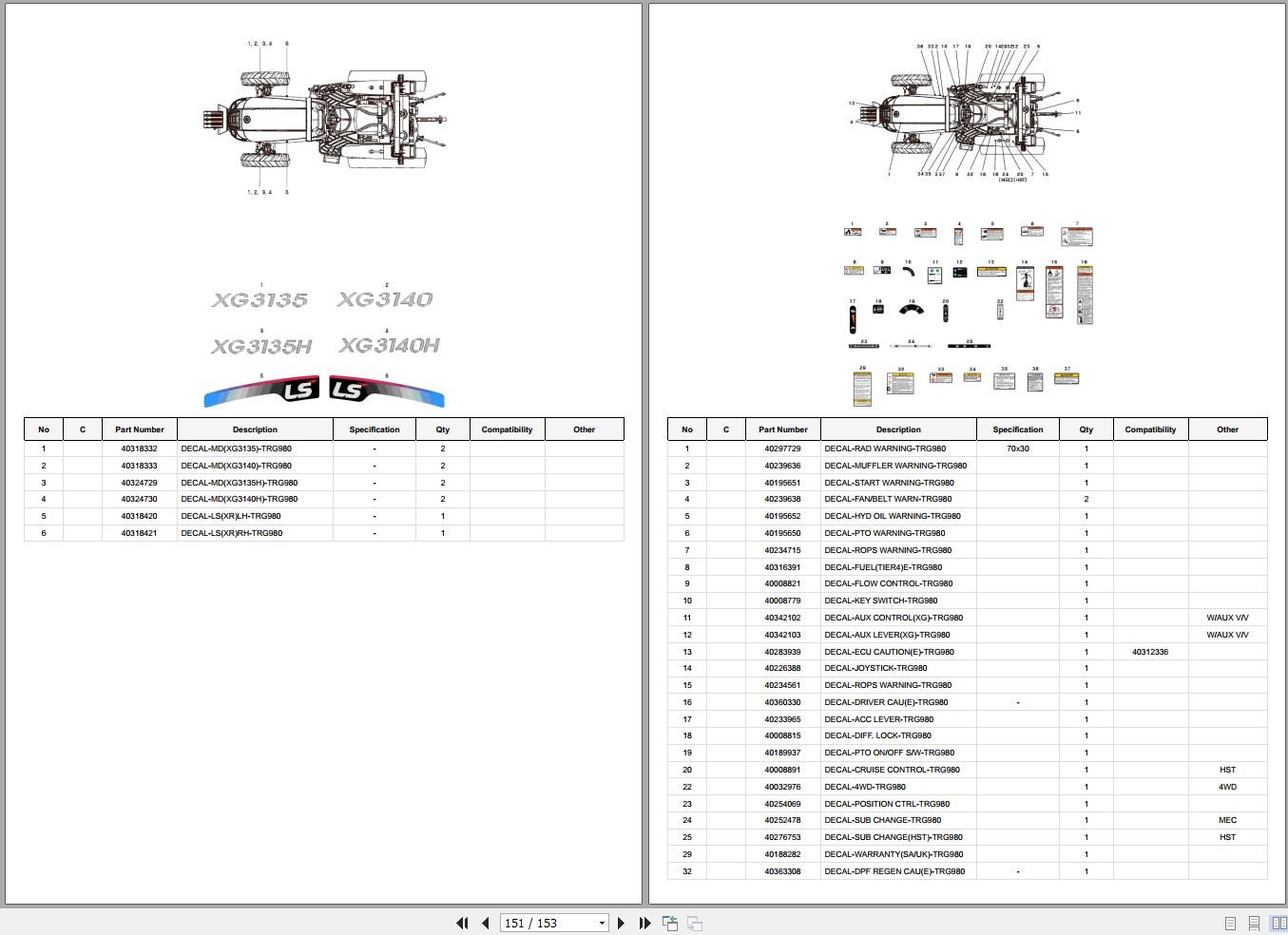The height and width of the screenshot is (935, 1288).
Task: Click DECAL-PTO WARNING-TRG980 description
Action: [885, 533]
